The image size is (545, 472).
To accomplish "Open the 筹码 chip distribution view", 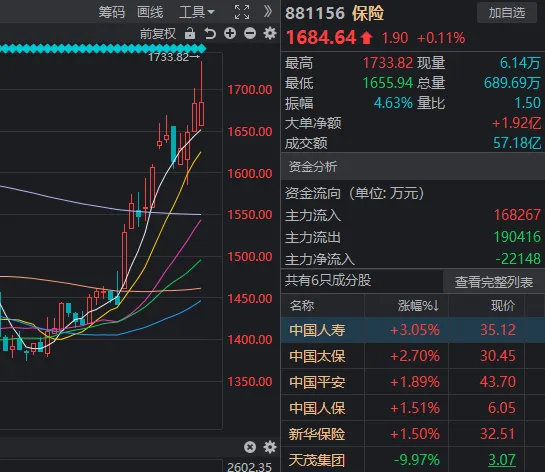I will [112, 13].
